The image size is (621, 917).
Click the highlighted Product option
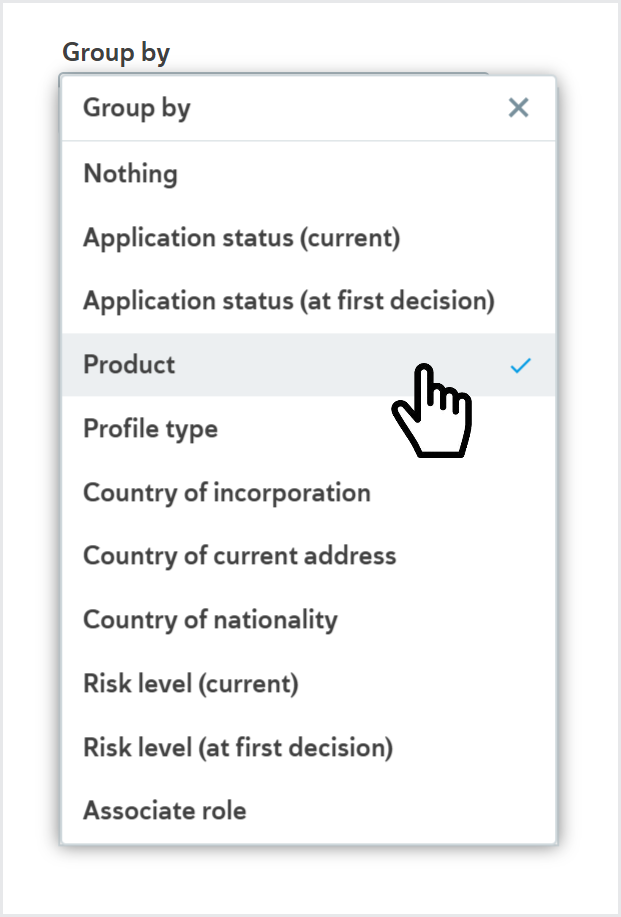click(x=128, y=365)
